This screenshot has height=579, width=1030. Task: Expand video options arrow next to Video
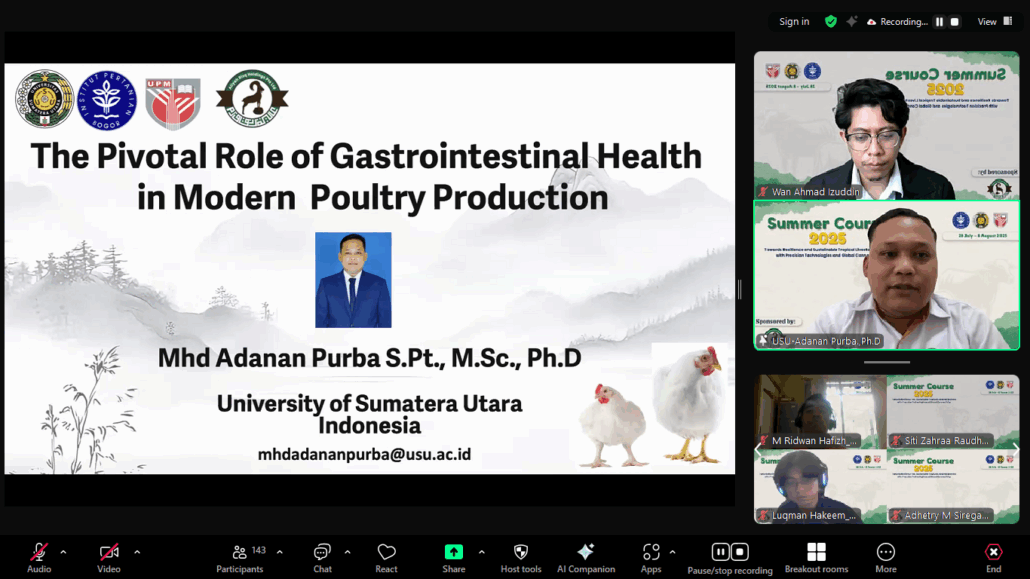[137, 552]
